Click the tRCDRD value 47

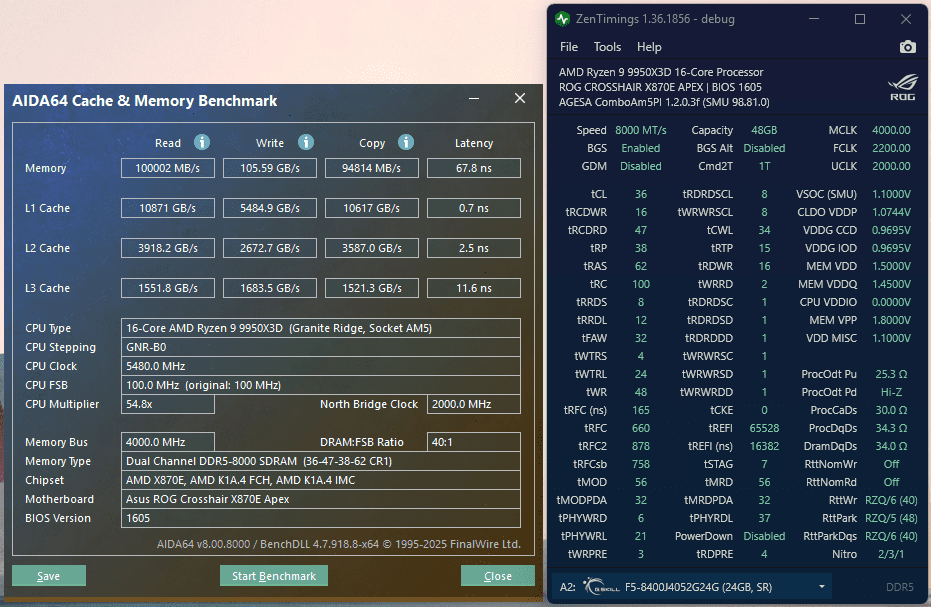tap(641, 230)
